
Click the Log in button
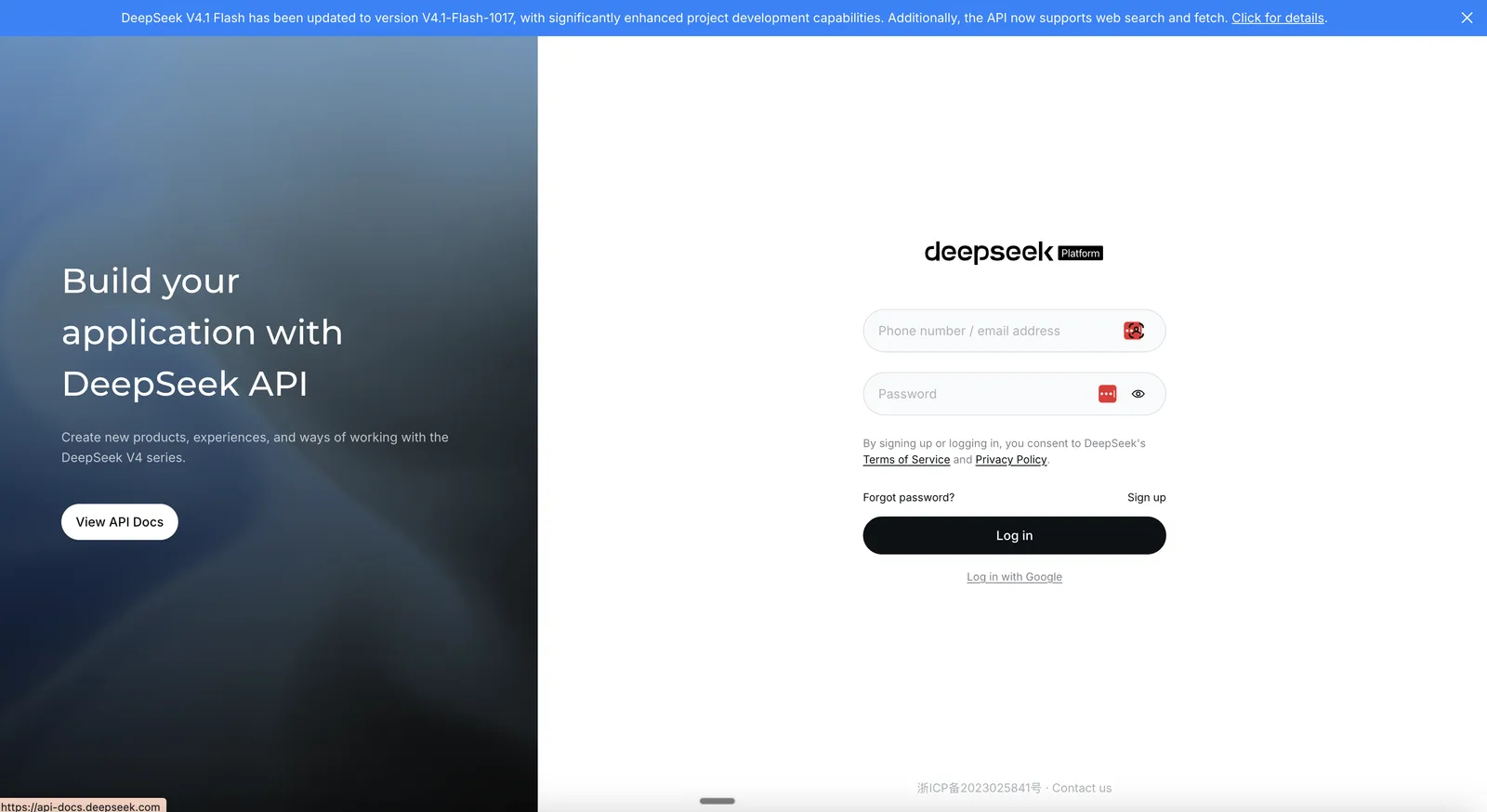tap(1014, 535)
